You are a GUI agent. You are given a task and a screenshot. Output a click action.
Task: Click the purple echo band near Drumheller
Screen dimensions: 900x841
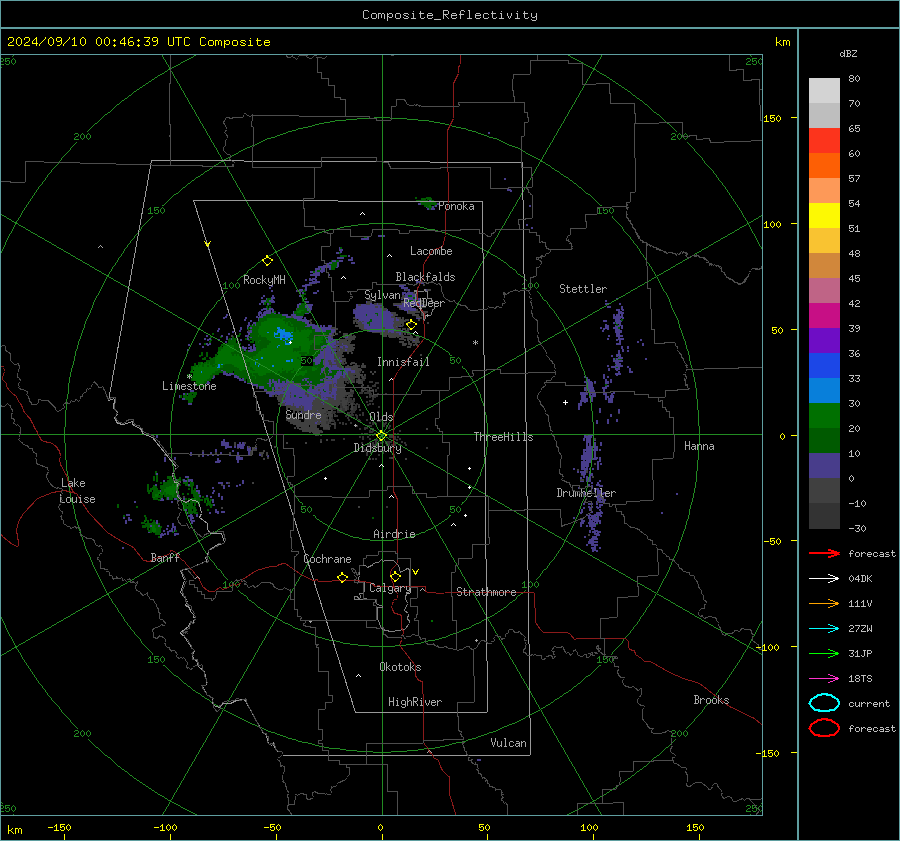pyautogui.click(x=592, y=494)
